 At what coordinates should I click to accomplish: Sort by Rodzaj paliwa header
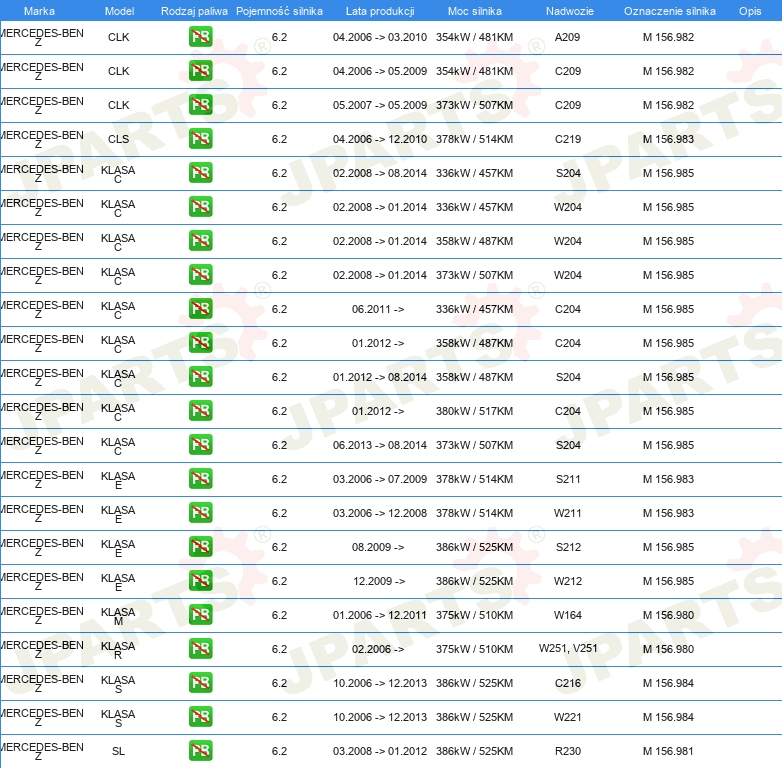pyautogui.click(x=194, y=11)
